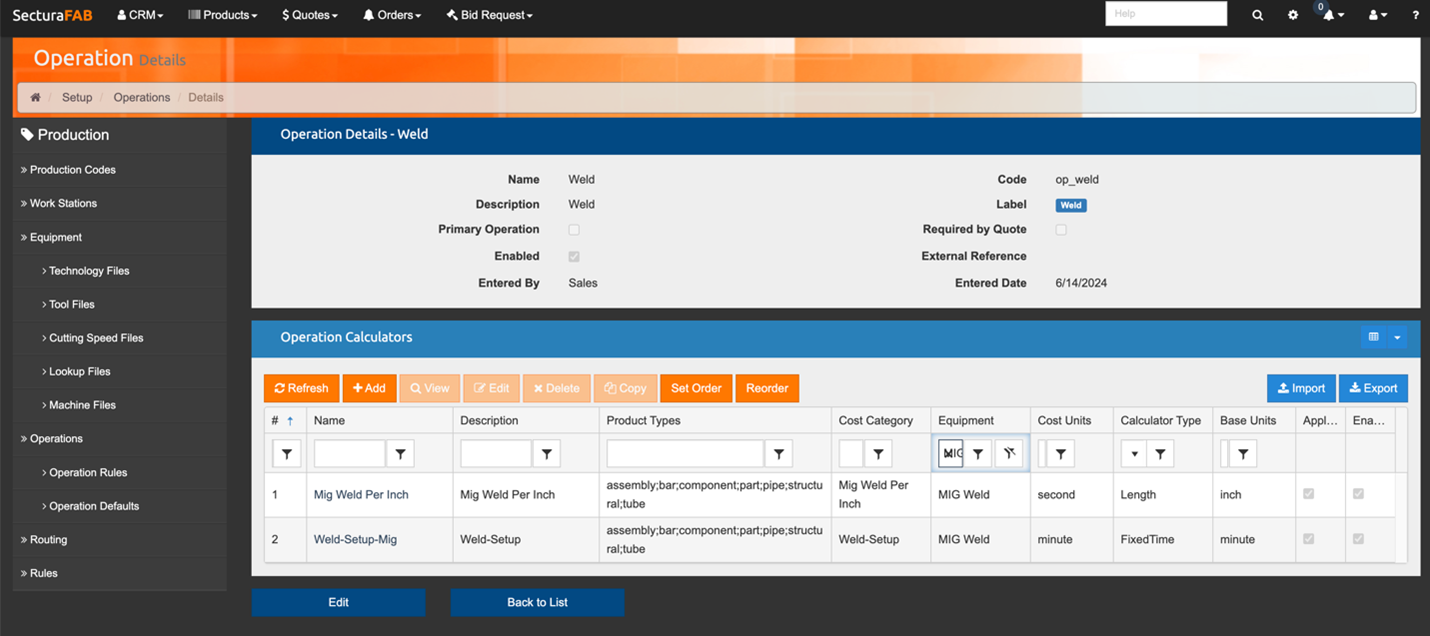
Task: Clear the Equipment column filter icon
Action: (1009, 454)
